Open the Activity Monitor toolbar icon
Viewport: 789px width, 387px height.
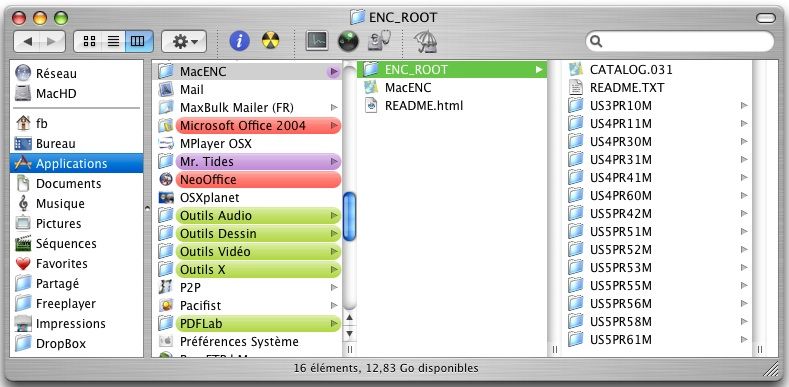pos(317,41)
